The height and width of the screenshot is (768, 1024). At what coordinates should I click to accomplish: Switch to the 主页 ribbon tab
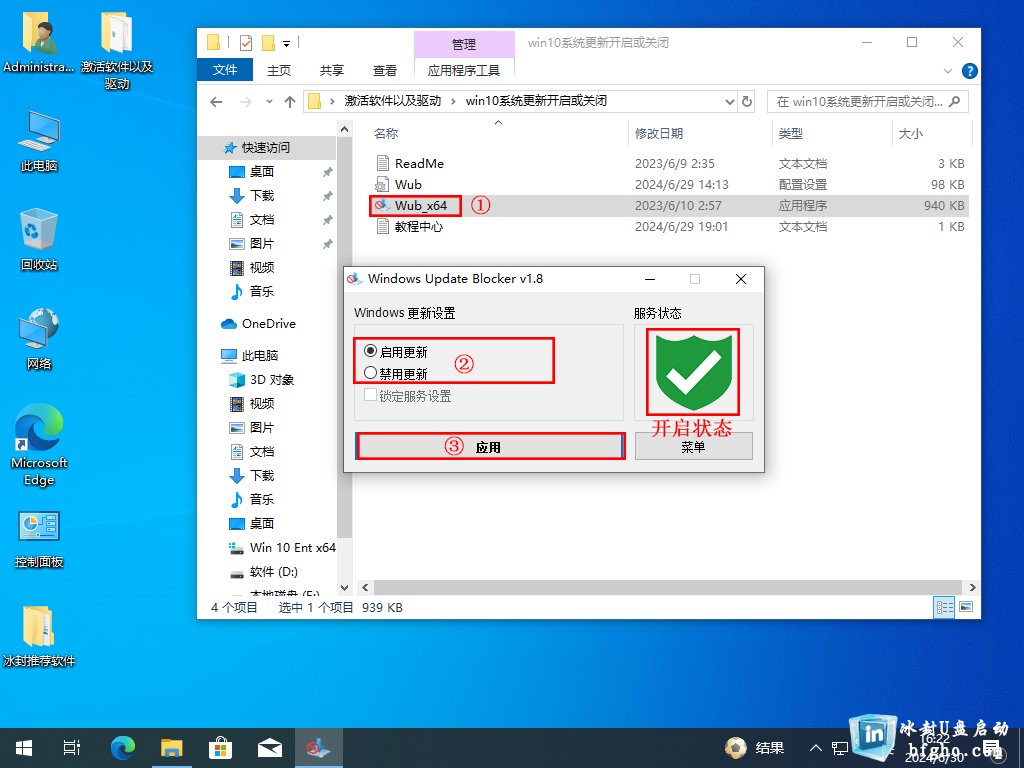pyautogui.click(x=279, y=70)
